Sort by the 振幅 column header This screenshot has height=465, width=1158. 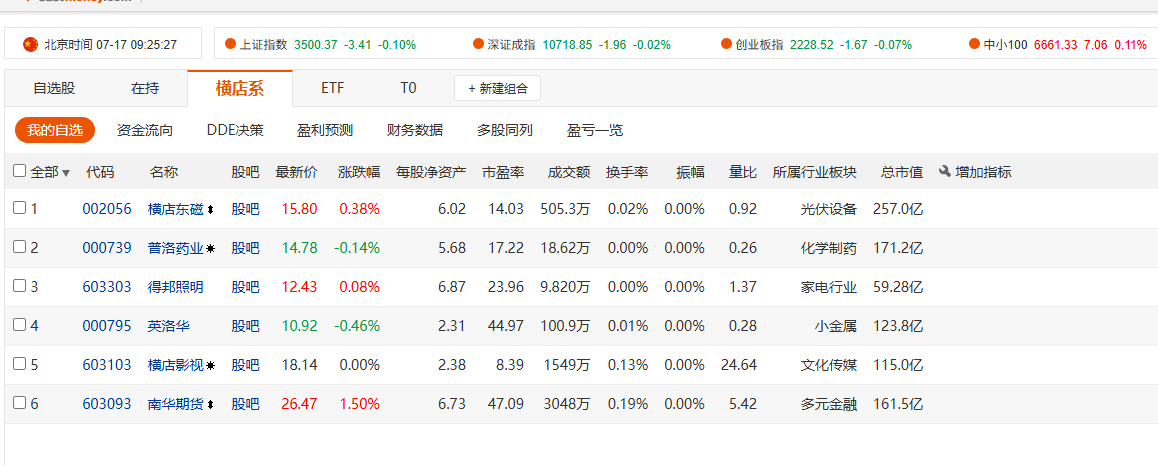(x=691, y=173)
